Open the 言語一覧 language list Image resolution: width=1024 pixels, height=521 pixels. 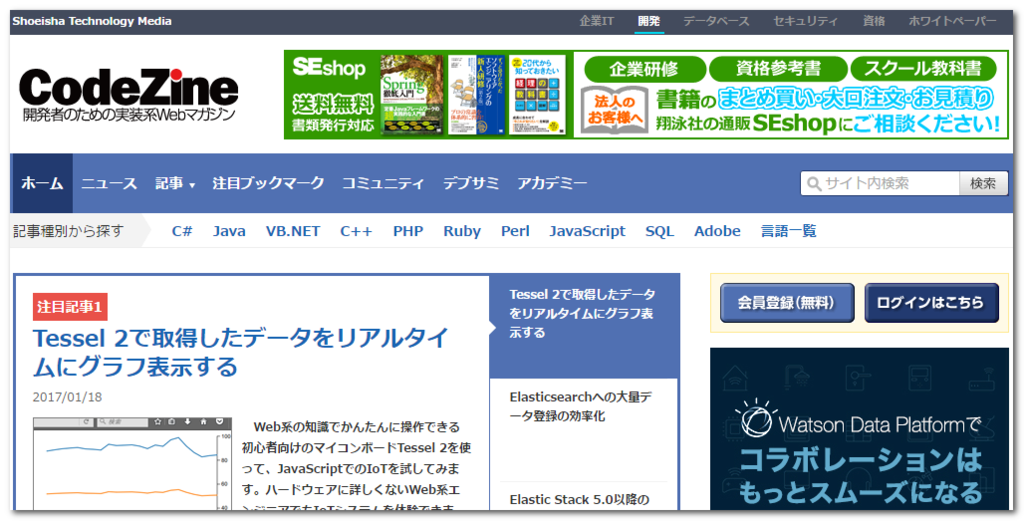(789, 231)
